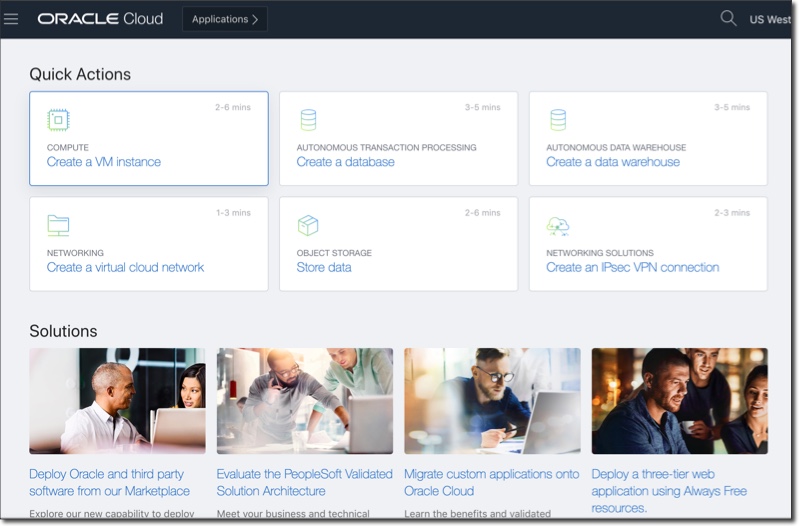
Task: Click the Quick Actions heading
Action: [80, 74]
